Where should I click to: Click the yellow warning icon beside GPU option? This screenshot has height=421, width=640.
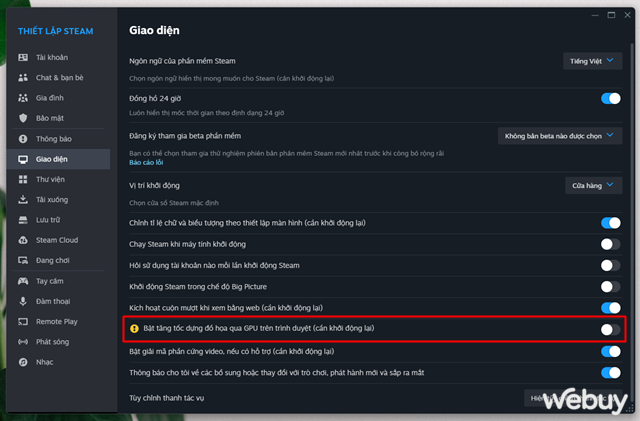pyautogui.click(x=134, y=328)
